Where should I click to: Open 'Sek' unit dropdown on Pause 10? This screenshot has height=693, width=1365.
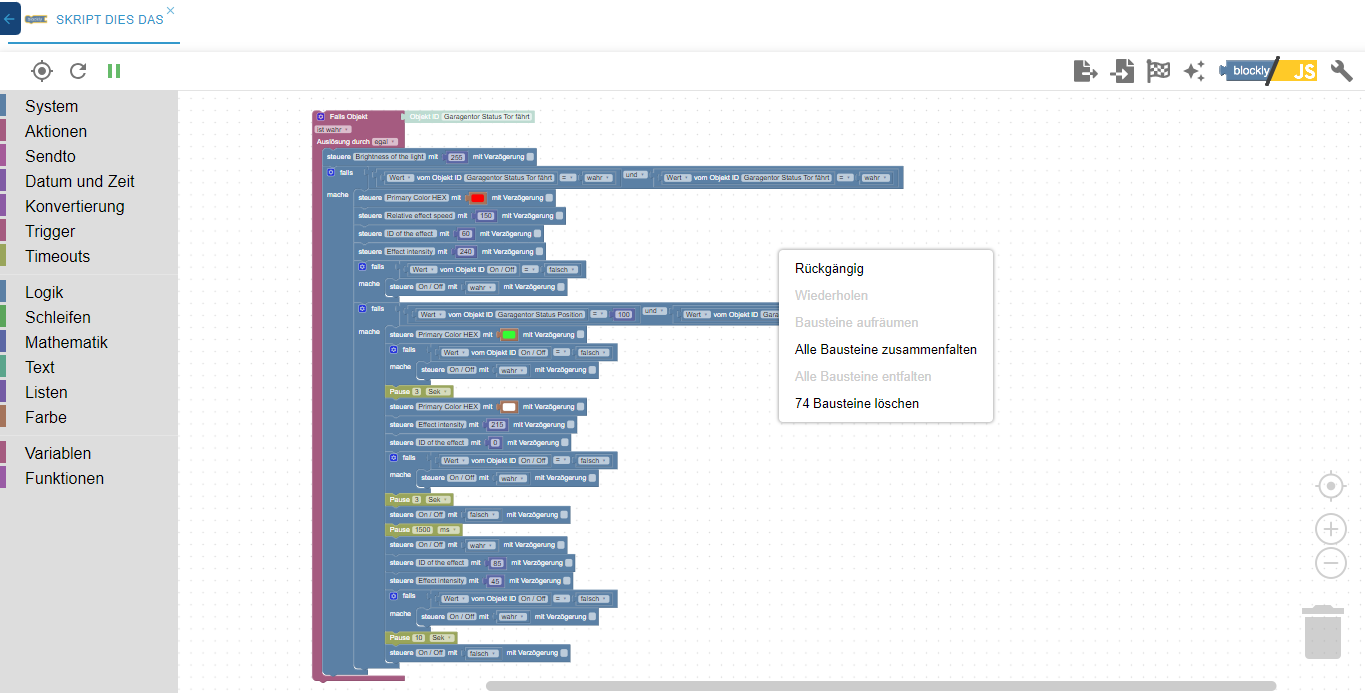click(442, 637)
